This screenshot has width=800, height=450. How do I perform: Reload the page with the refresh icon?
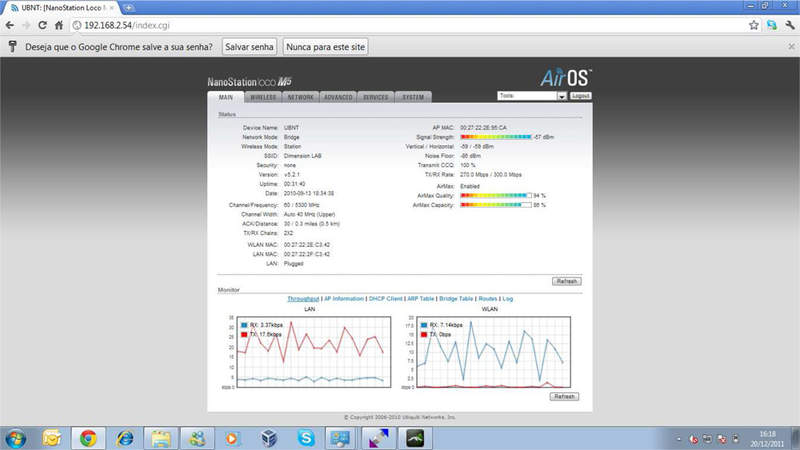pyautogui.click(x=42, y=25)
